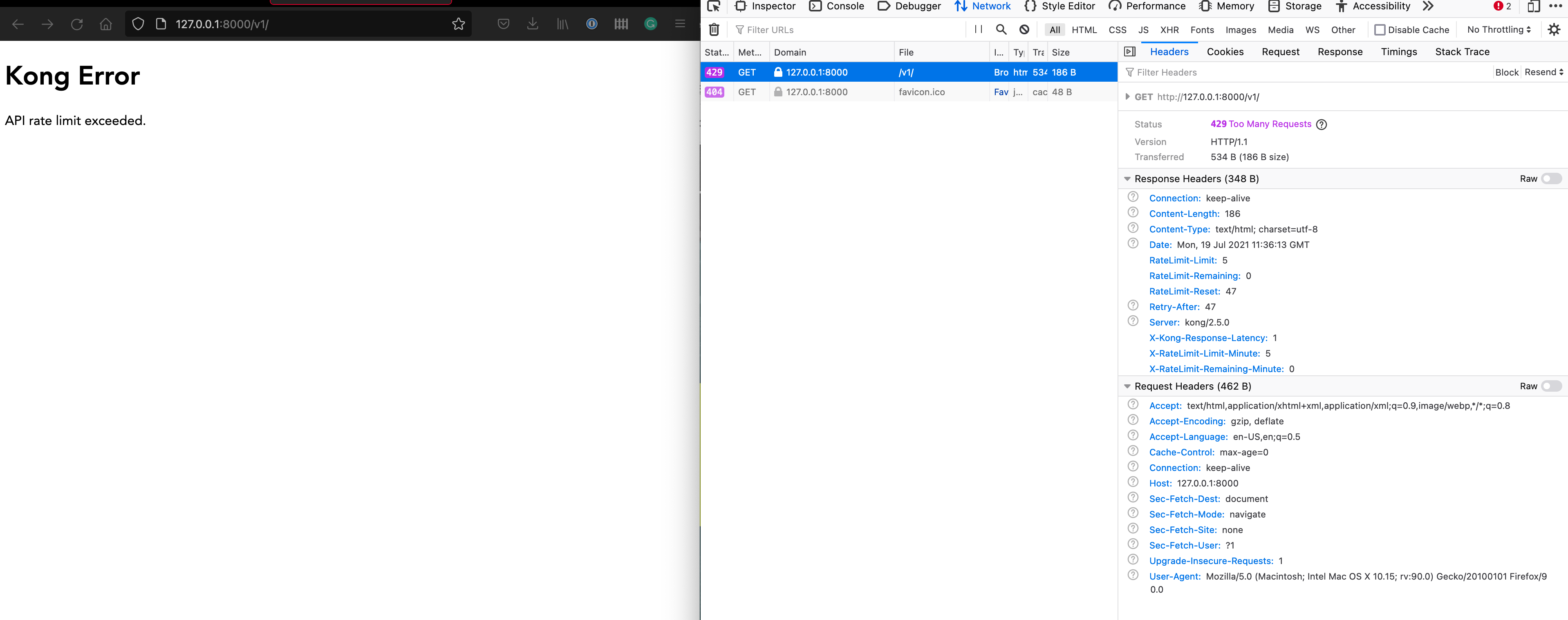Viewport: 1568px width, 620px height.
Task: Enable the Disable Cache checkbox
Action: point(1379,30)
